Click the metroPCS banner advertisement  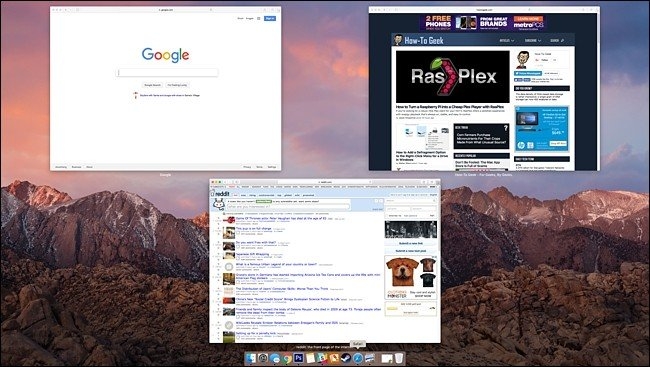coord(482,22)
